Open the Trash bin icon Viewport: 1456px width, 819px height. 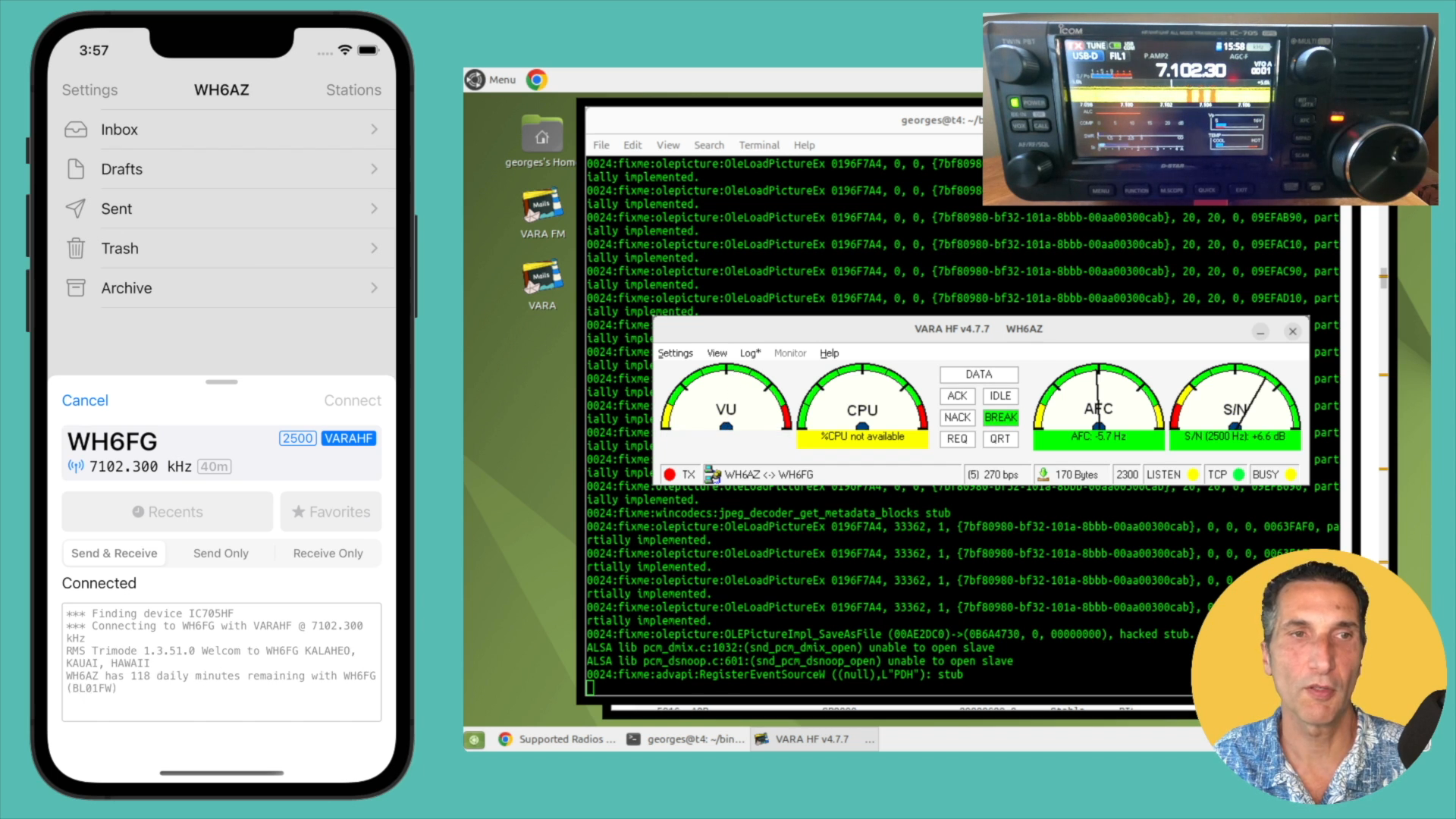click(x=76, y=248)
